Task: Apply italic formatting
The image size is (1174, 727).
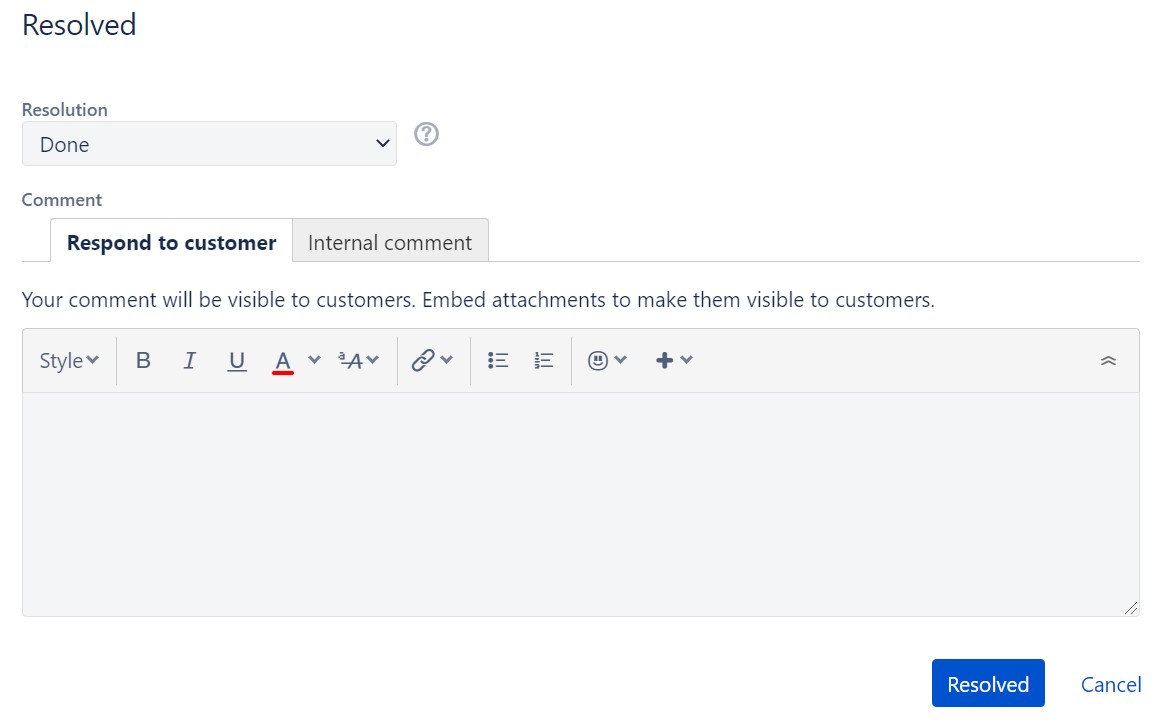Action: 190,360
